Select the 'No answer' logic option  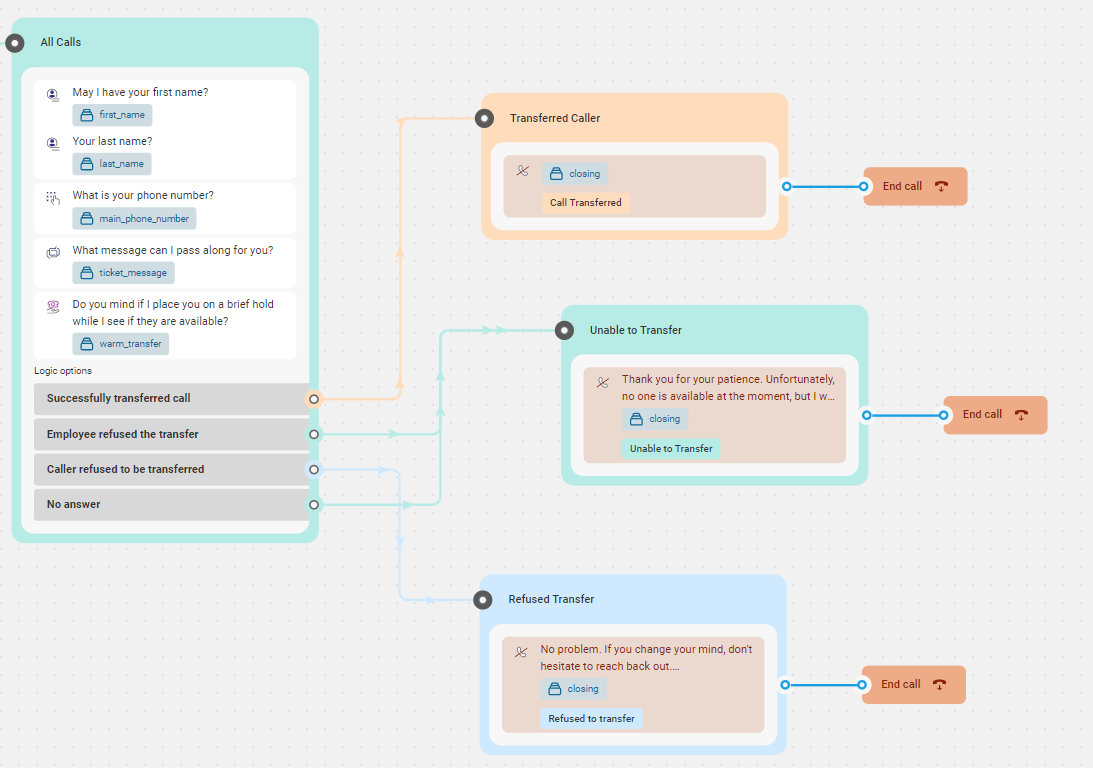pos(171,505)
